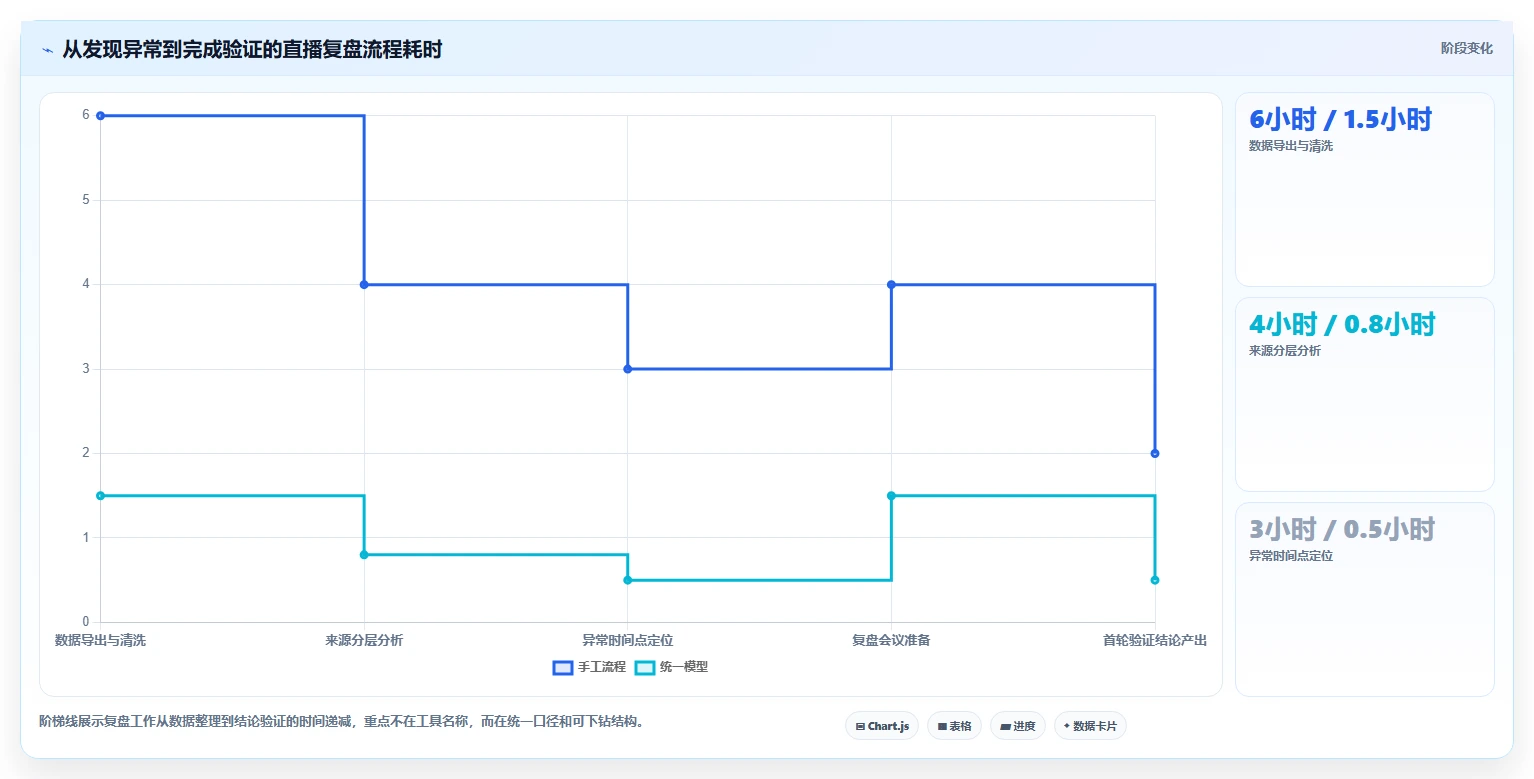The width and height of the screenshot is (1534, 779).
Task: Click the 统一模型 data point at 首轮验证结论产出
Action: [x=1155, y=580]
